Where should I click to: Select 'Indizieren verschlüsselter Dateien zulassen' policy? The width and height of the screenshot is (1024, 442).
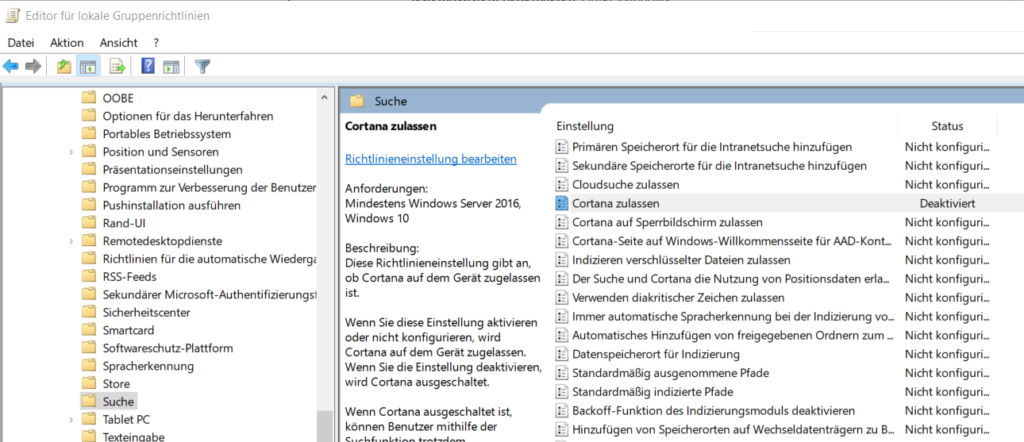pos(681,260)
